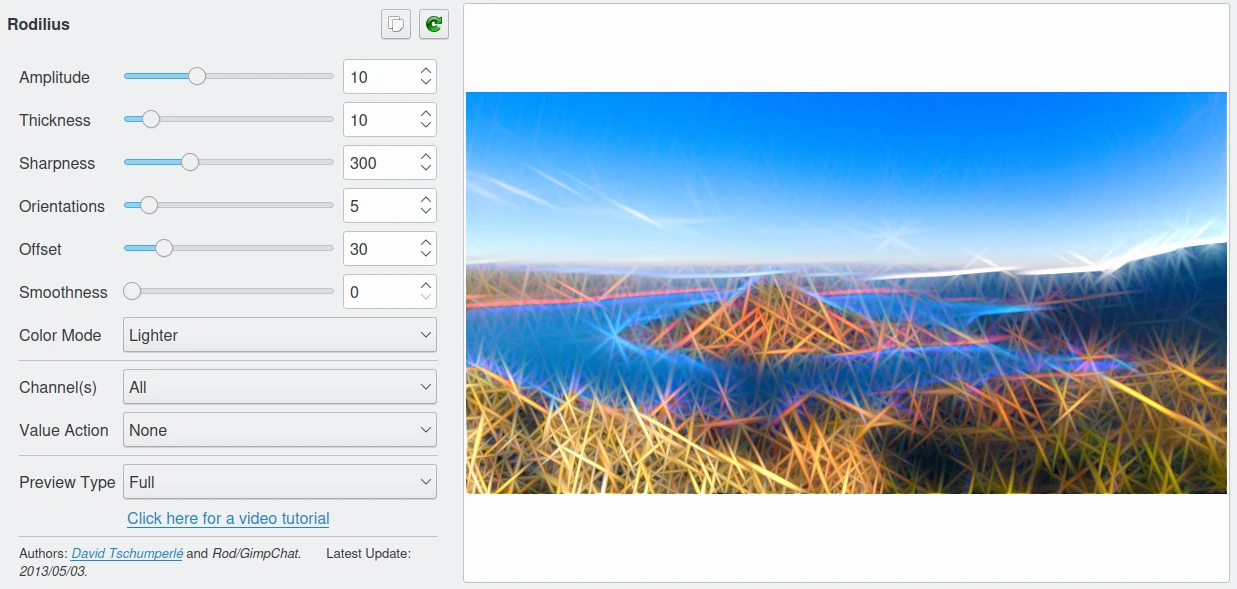
Task: Increase Smoothness with the up arrow
Action: [x=426, y=286]
